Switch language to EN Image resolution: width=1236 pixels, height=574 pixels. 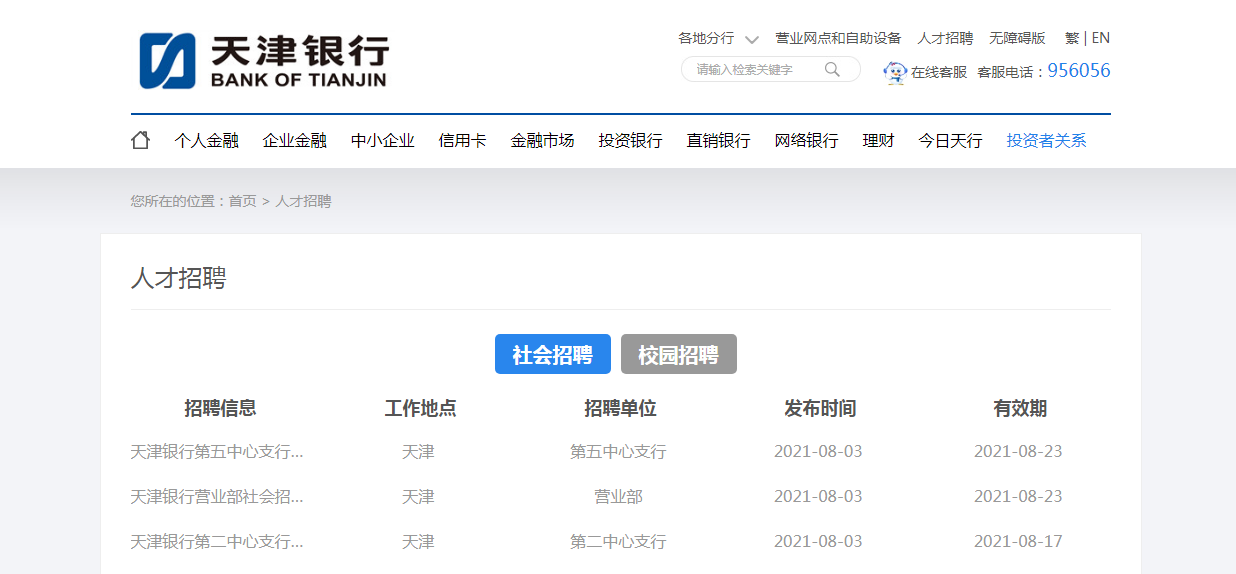tap(1100, 38)
